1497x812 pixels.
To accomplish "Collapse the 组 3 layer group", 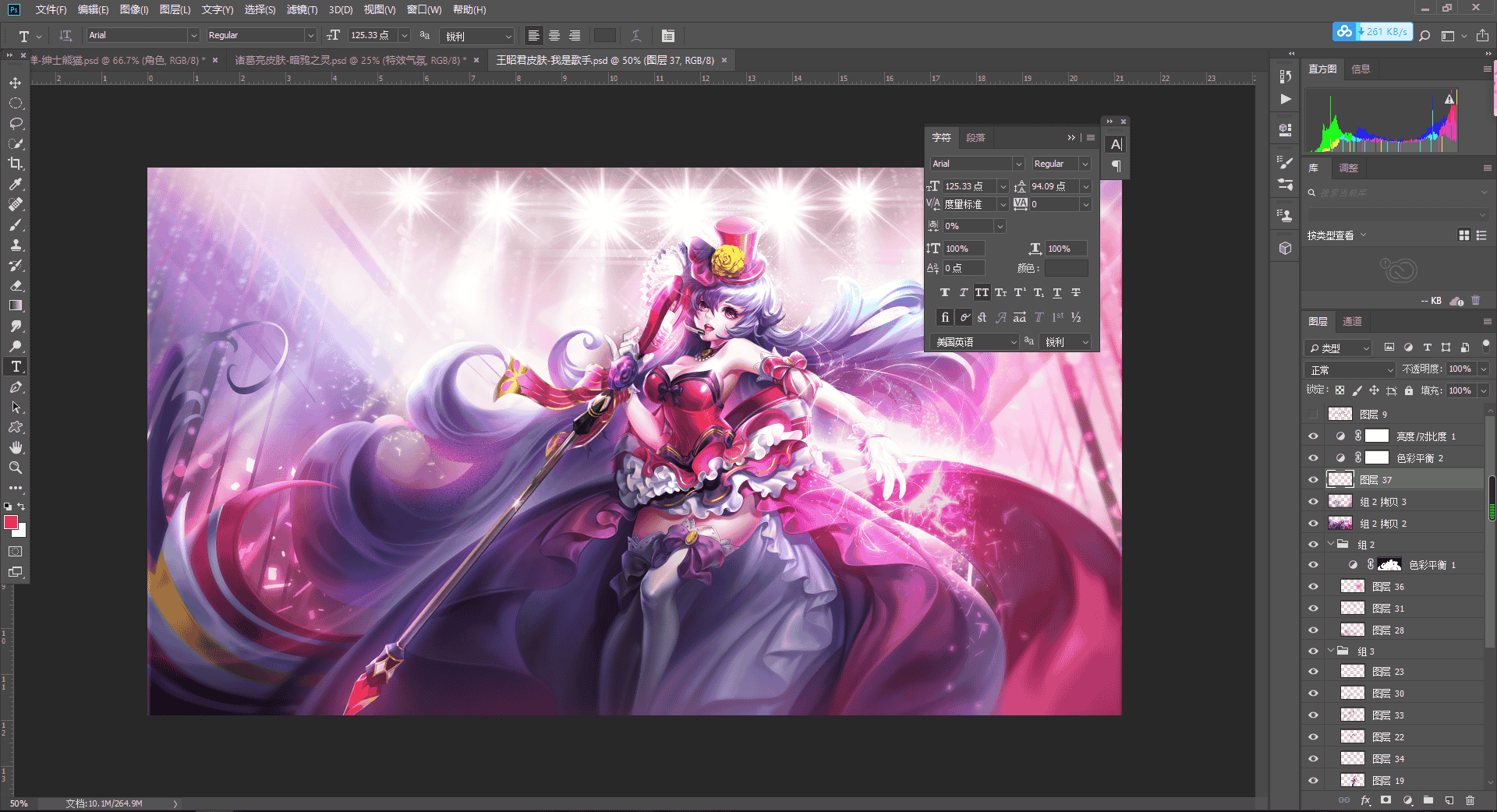I will pyautogui.click(x=1331, y=651).
